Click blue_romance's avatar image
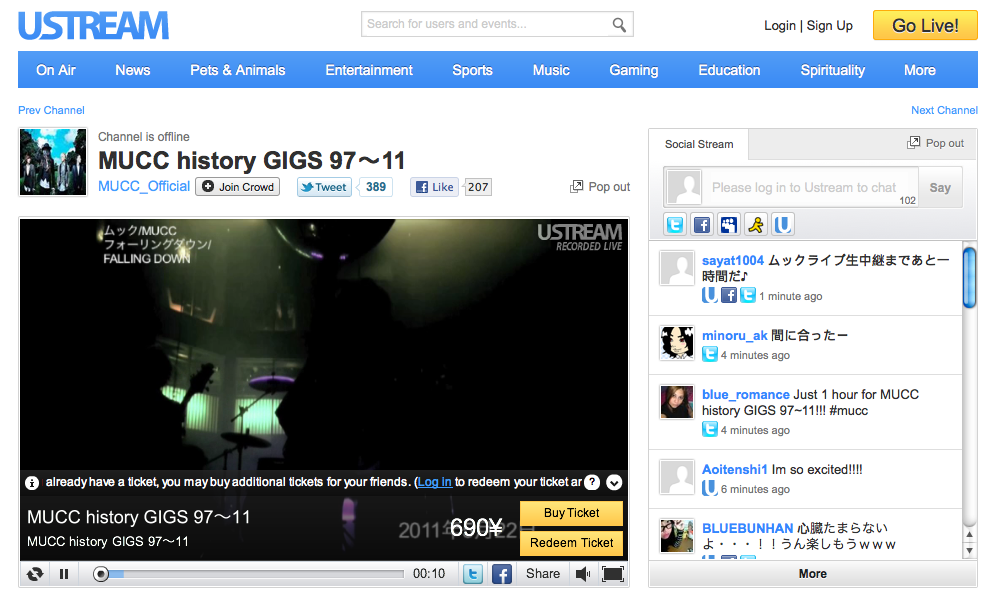The width and height of the screenshot is (996, 605). [x=676, y=402]
